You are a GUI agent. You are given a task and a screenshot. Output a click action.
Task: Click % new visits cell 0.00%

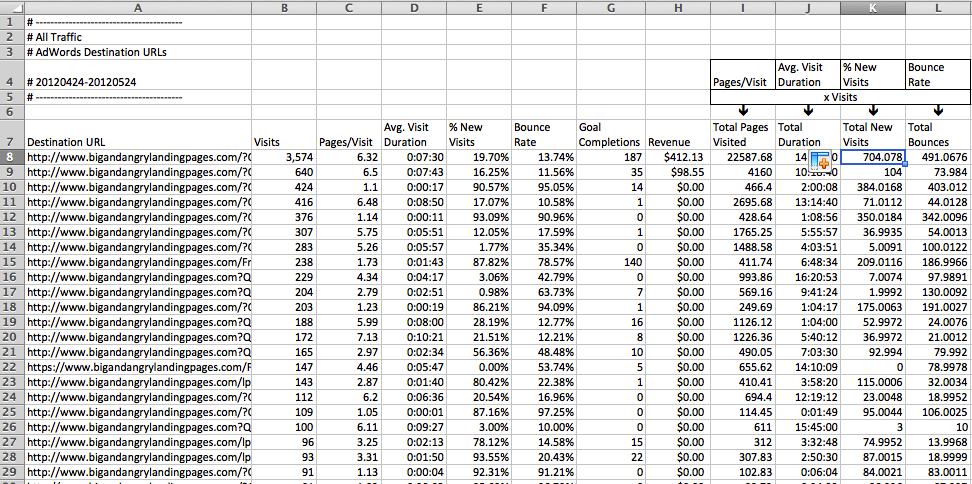479,367
